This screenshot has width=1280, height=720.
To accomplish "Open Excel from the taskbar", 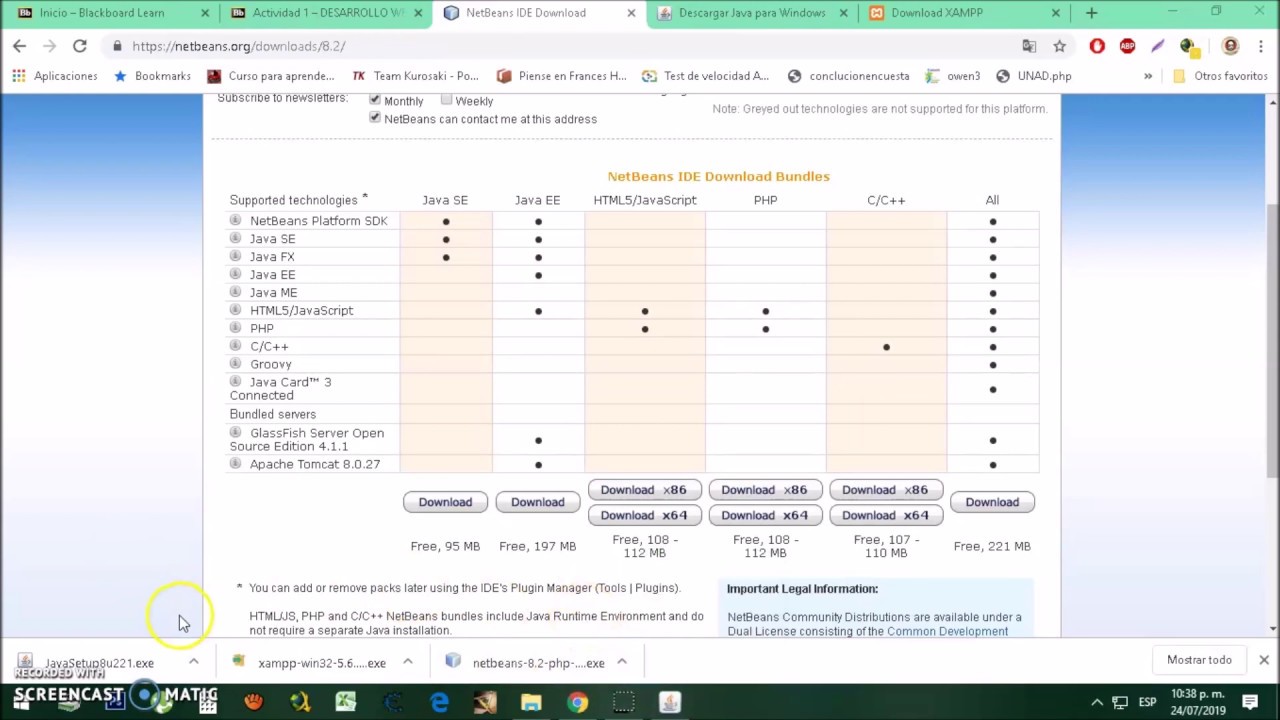I will [346, 703].
